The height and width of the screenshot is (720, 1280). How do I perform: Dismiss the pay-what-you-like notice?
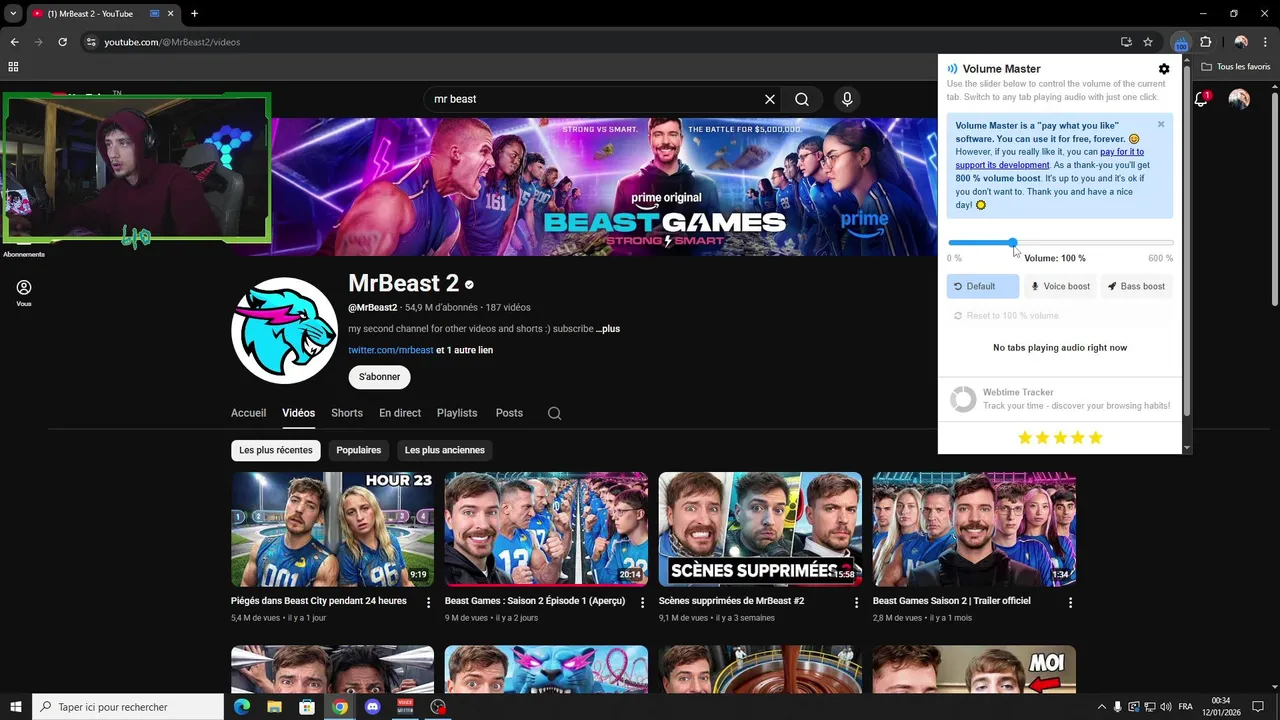[x=1161, y=124]
